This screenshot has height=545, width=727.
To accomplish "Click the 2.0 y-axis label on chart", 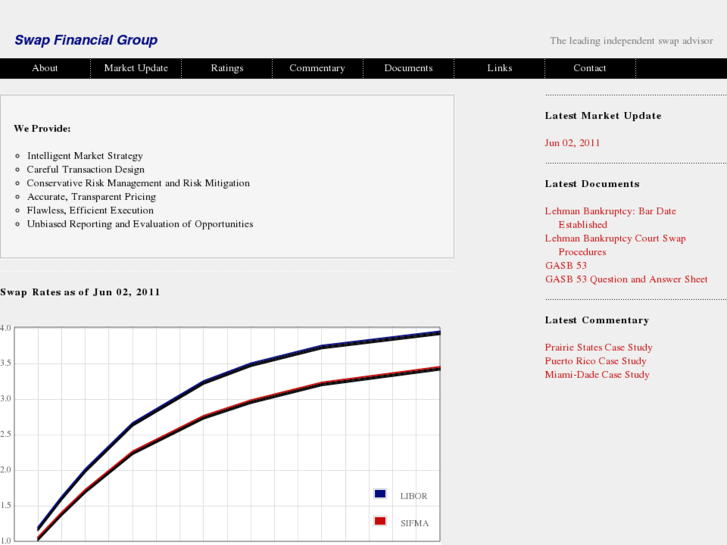I will pos(5,470).
